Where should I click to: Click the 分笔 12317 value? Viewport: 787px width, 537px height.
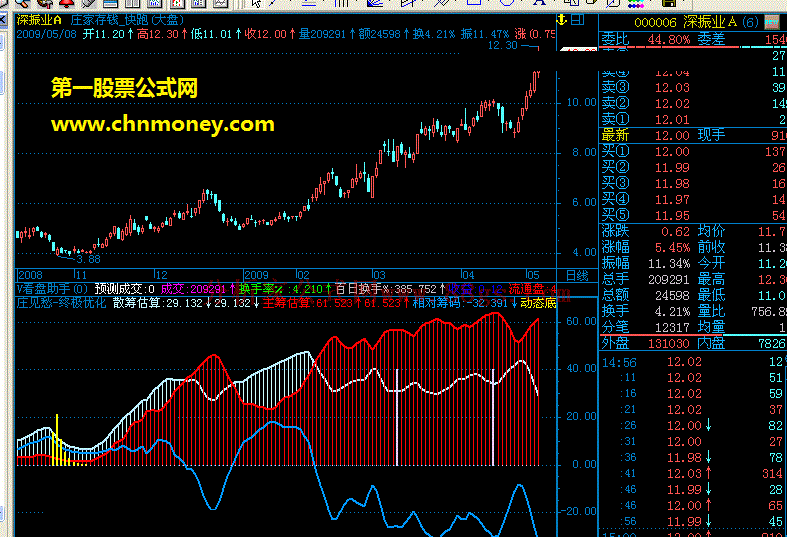(x=673, y=328)
